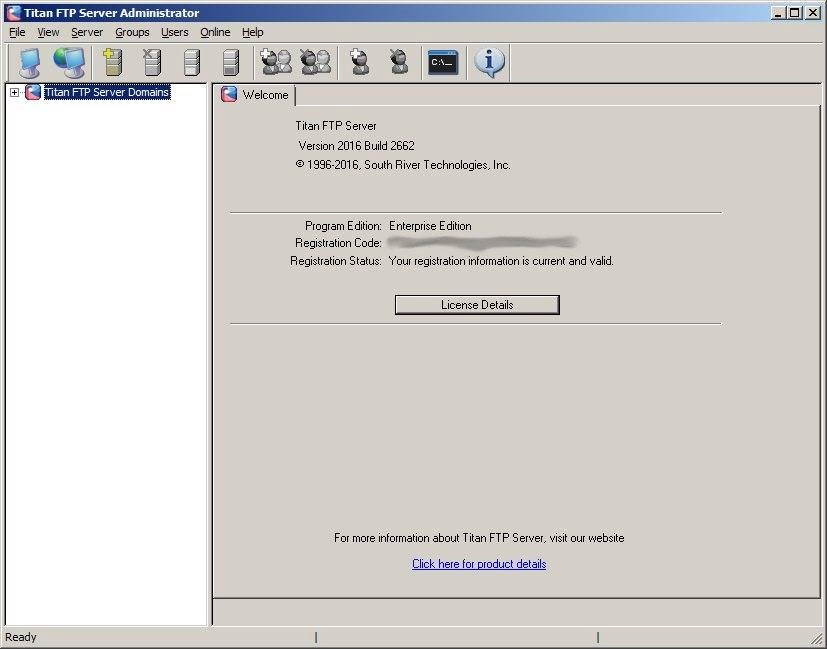827x649 pixels.
Task: Click the add single user icon
Action: (x=360, y=62)
